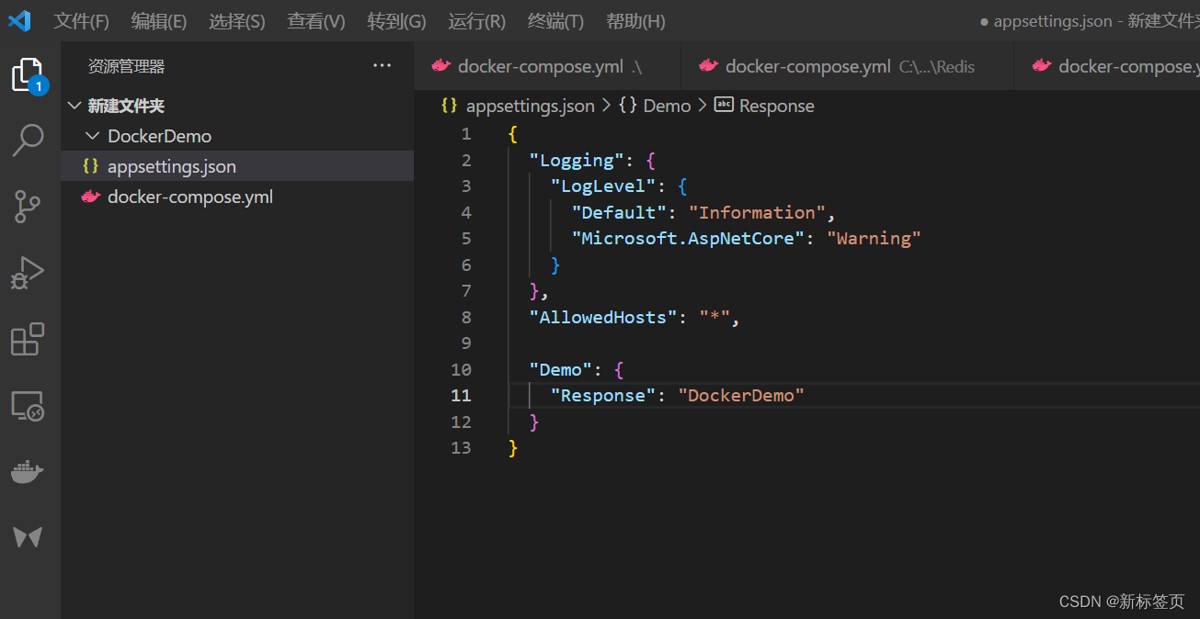Open the Run and Debug view
1200x619 pixels.
pos(28,273)
